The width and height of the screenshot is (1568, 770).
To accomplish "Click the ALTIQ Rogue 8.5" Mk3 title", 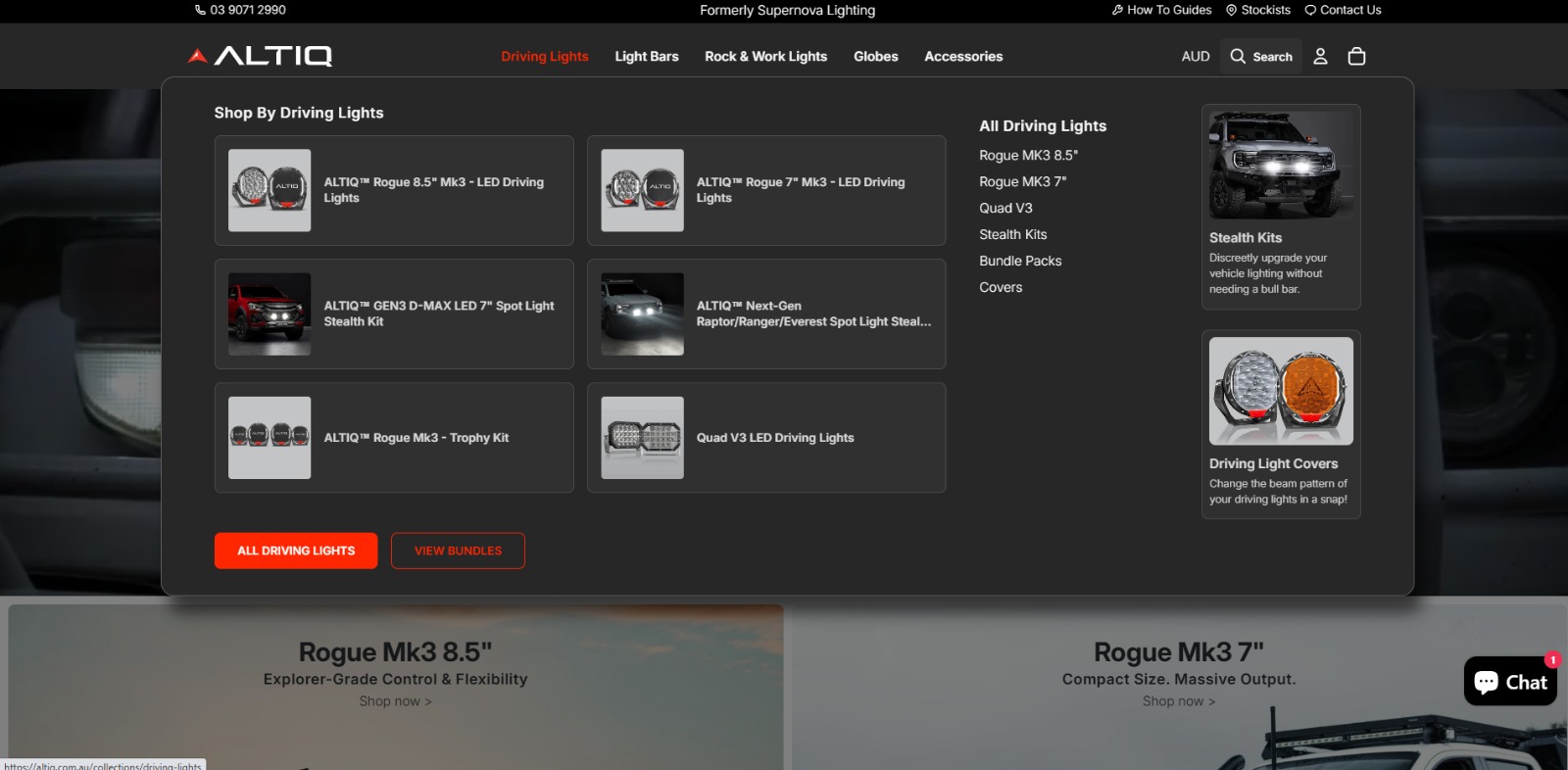I will click(x=434, y=190).
